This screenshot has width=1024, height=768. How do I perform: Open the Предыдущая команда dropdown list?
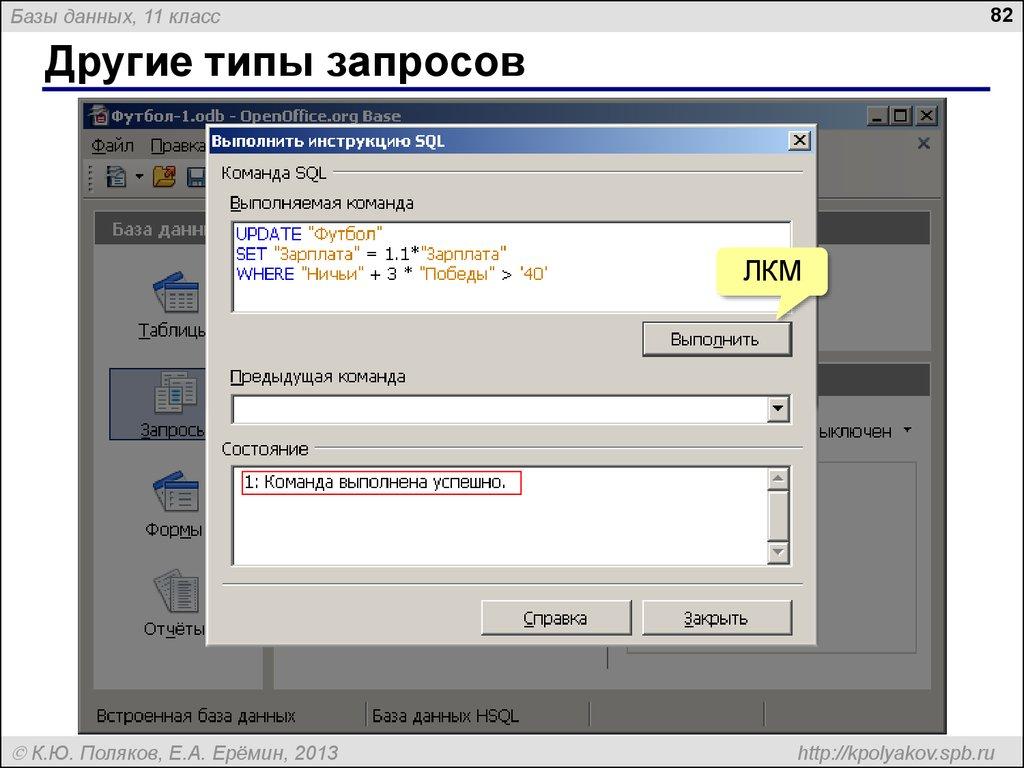[778, 408]
